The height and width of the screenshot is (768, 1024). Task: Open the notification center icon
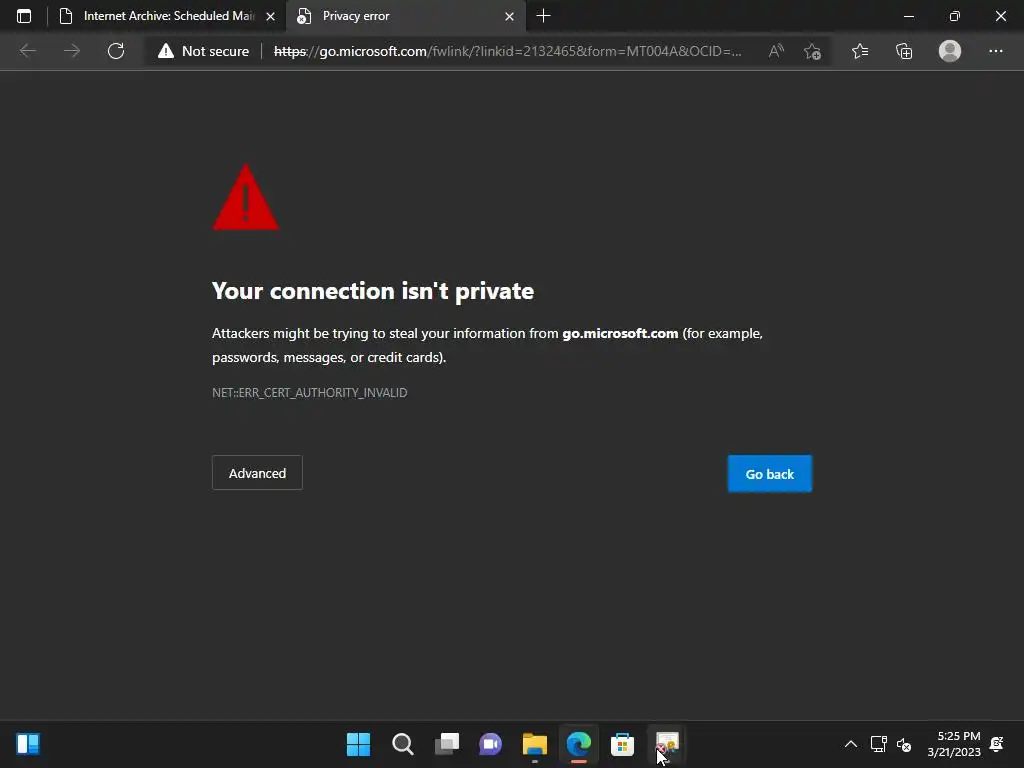(997, 744)
